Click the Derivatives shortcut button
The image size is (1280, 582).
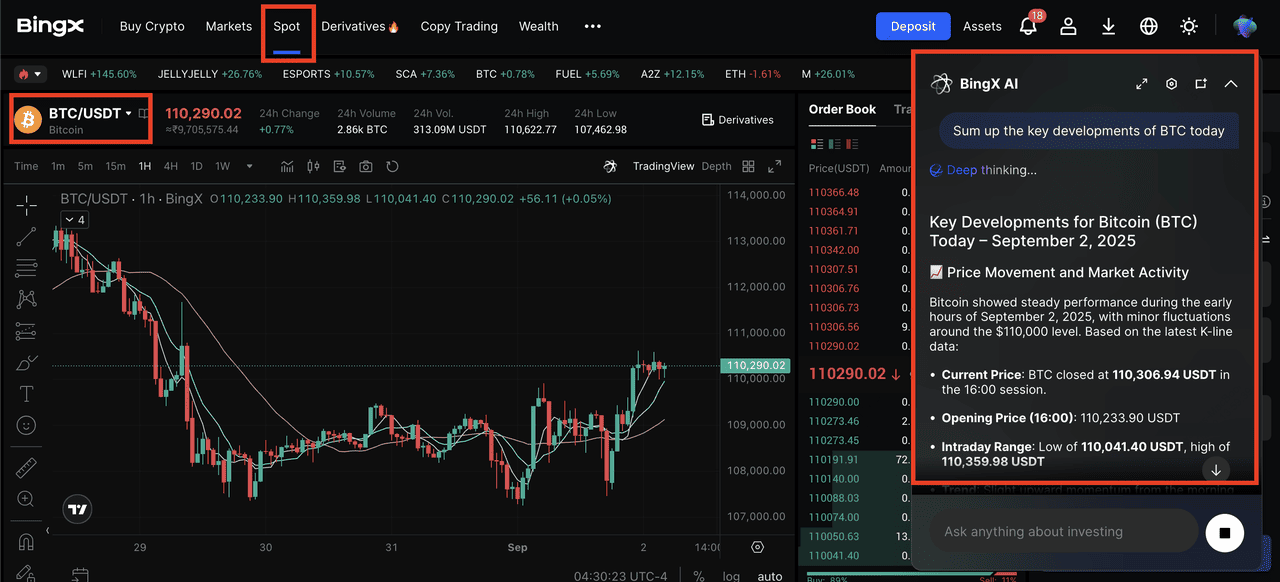click(738, 120)
